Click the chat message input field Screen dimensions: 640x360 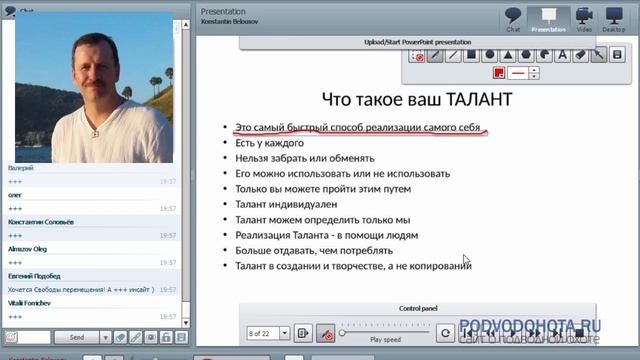pyautogui.click(x=34, y=337)
